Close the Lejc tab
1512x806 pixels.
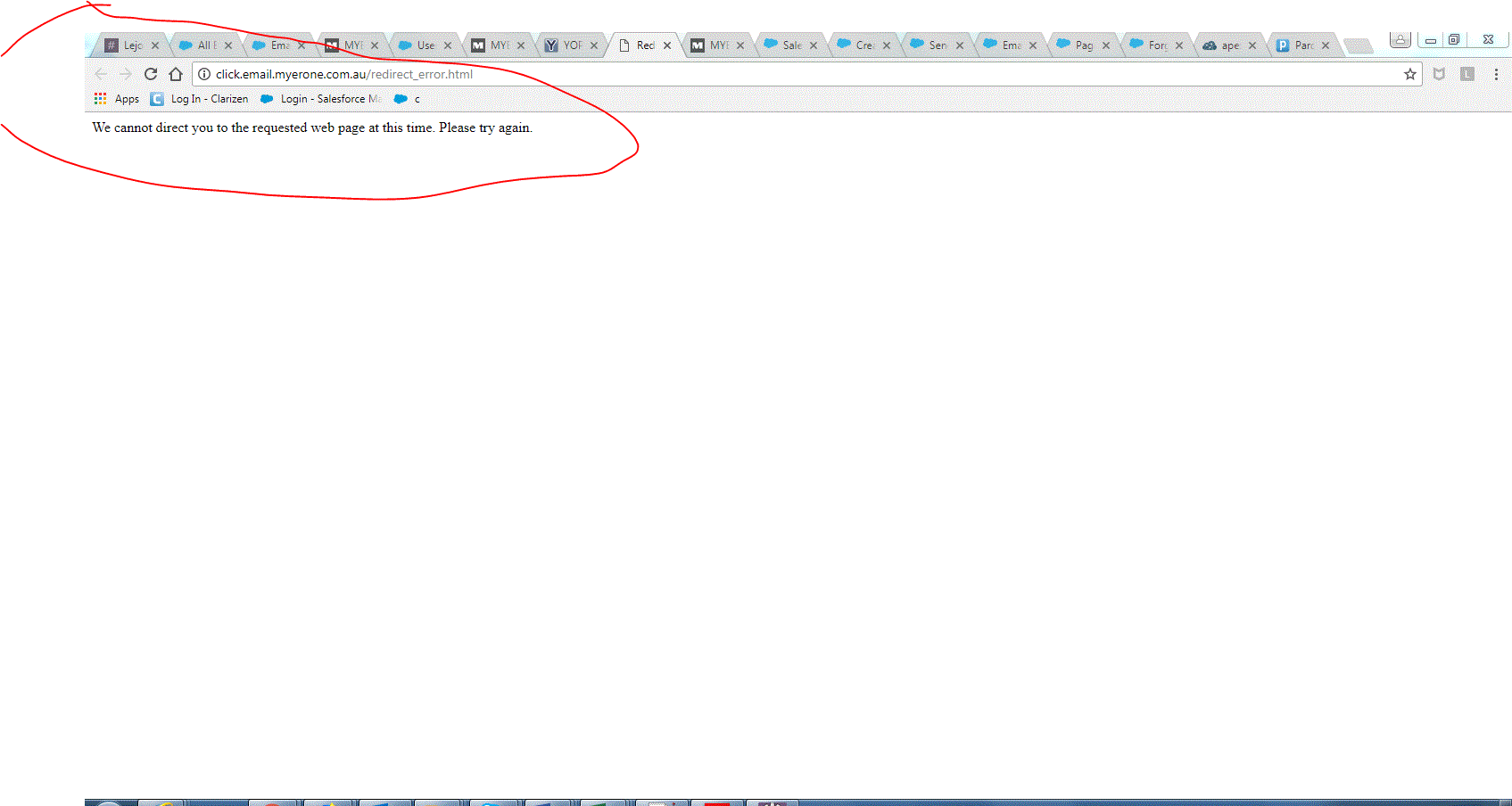point(155,45)
